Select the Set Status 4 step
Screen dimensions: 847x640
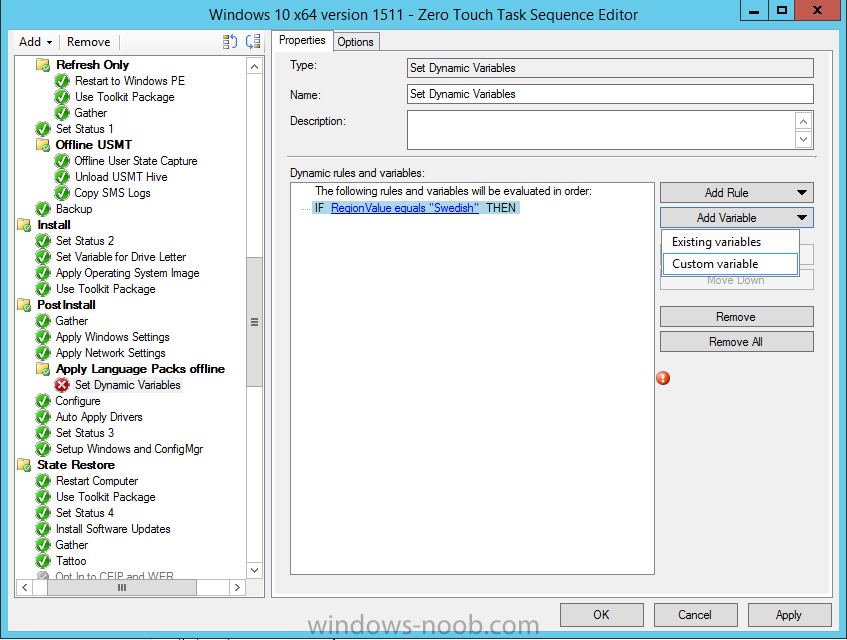tap(85, 513)
